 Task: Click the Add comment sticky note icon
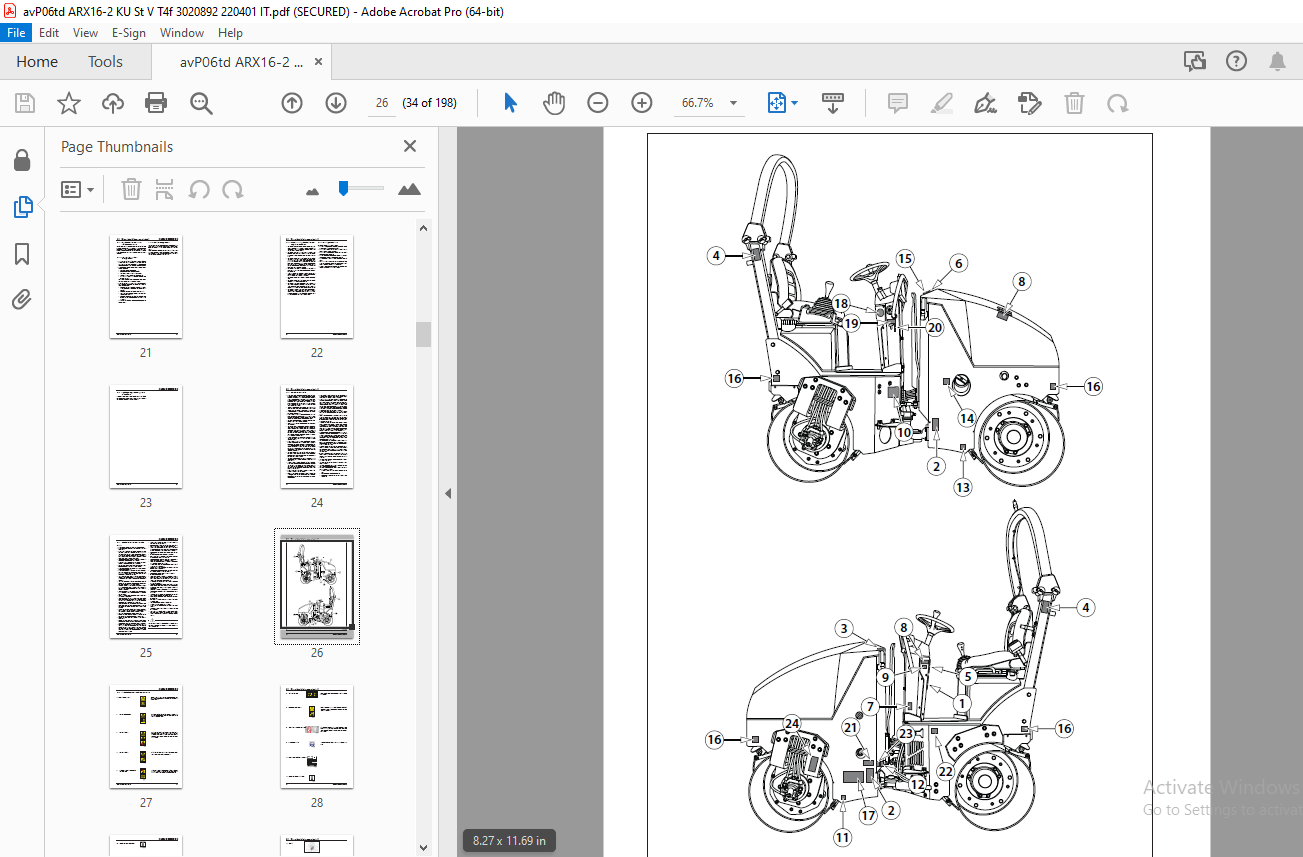898,103
